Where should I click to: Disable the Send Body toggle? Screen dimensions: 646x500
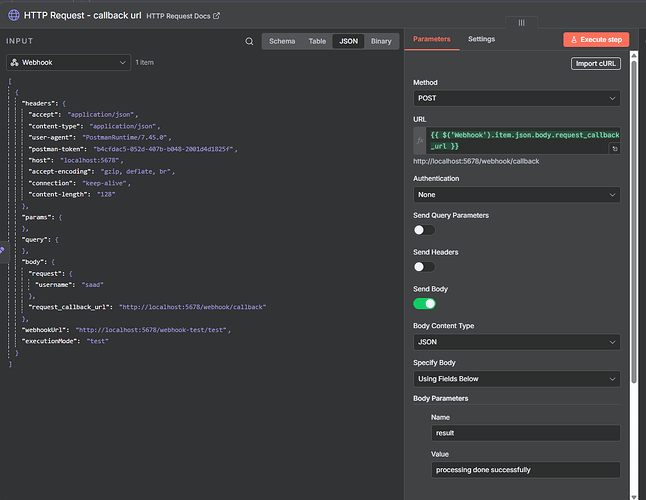[424, 303]
